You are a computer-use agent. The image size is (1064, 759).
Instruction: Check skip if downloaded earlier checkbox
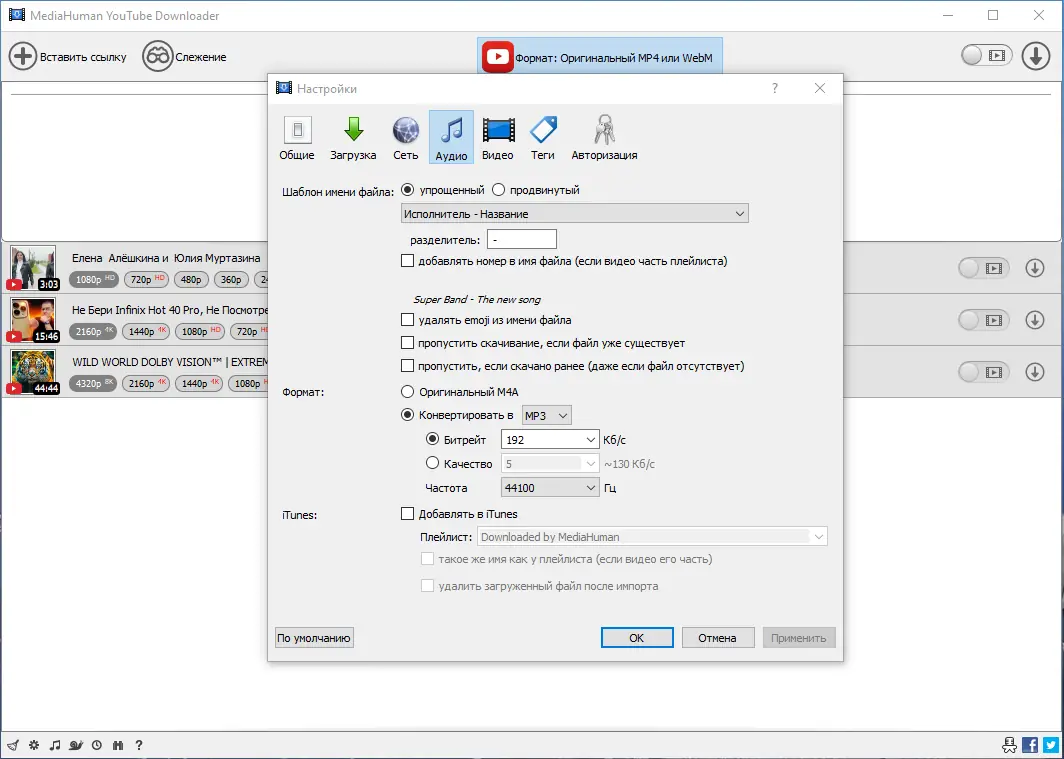click(x=407, y=366)
